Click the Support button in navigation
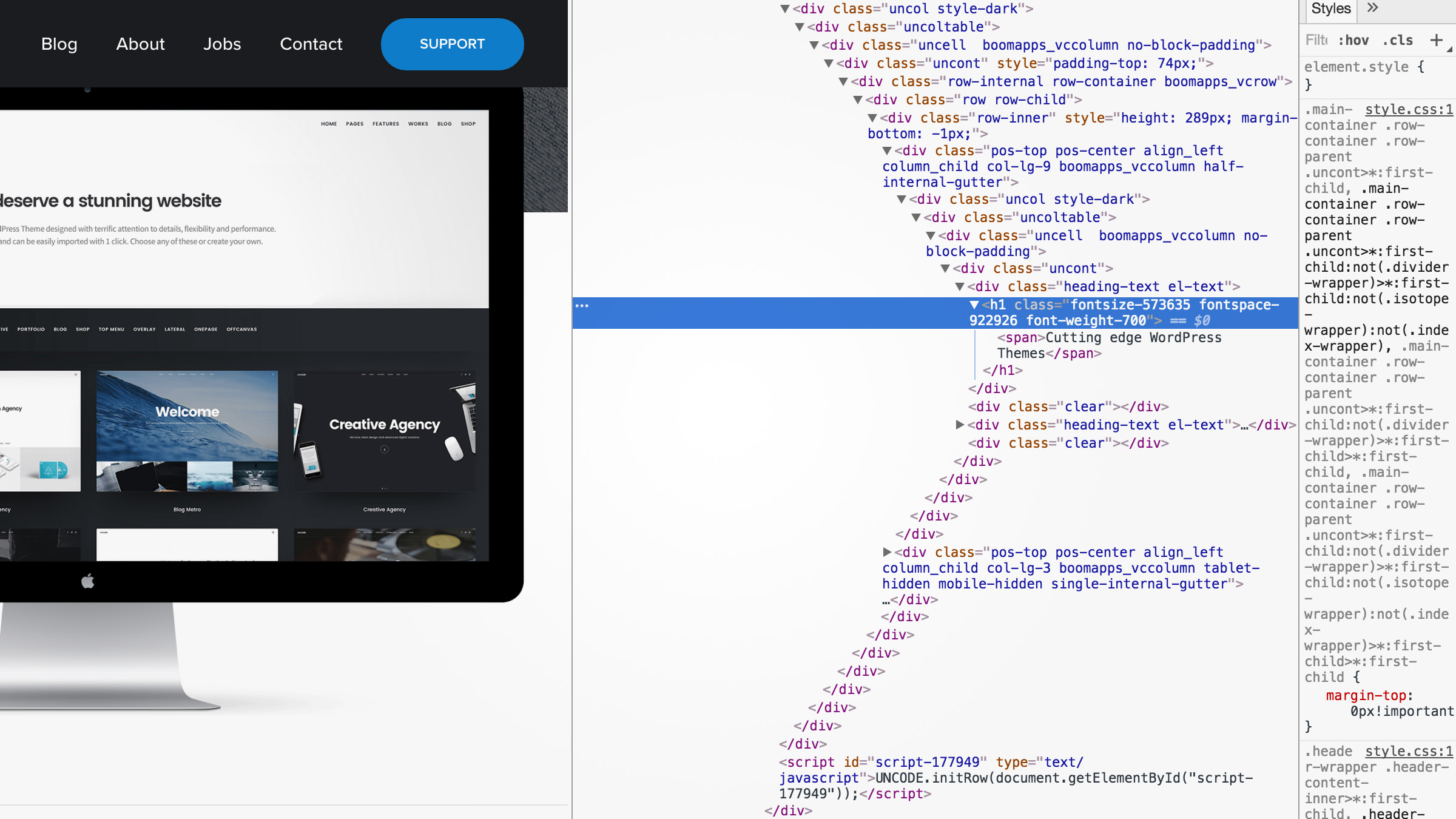Viewport: 1456px width, 819px height. [452, 43]
